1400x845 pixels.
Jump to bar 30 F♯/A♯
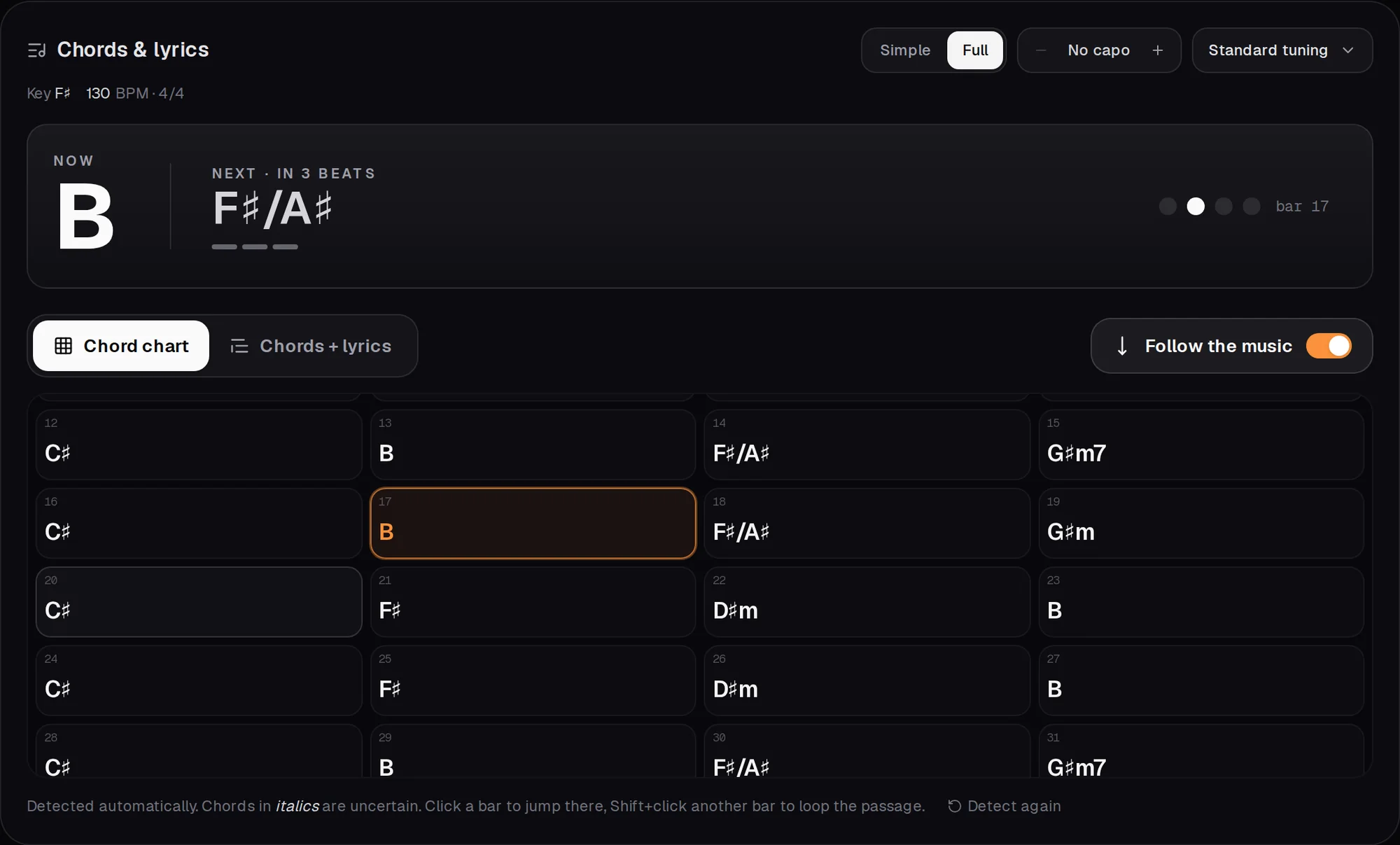pos(867,751)
